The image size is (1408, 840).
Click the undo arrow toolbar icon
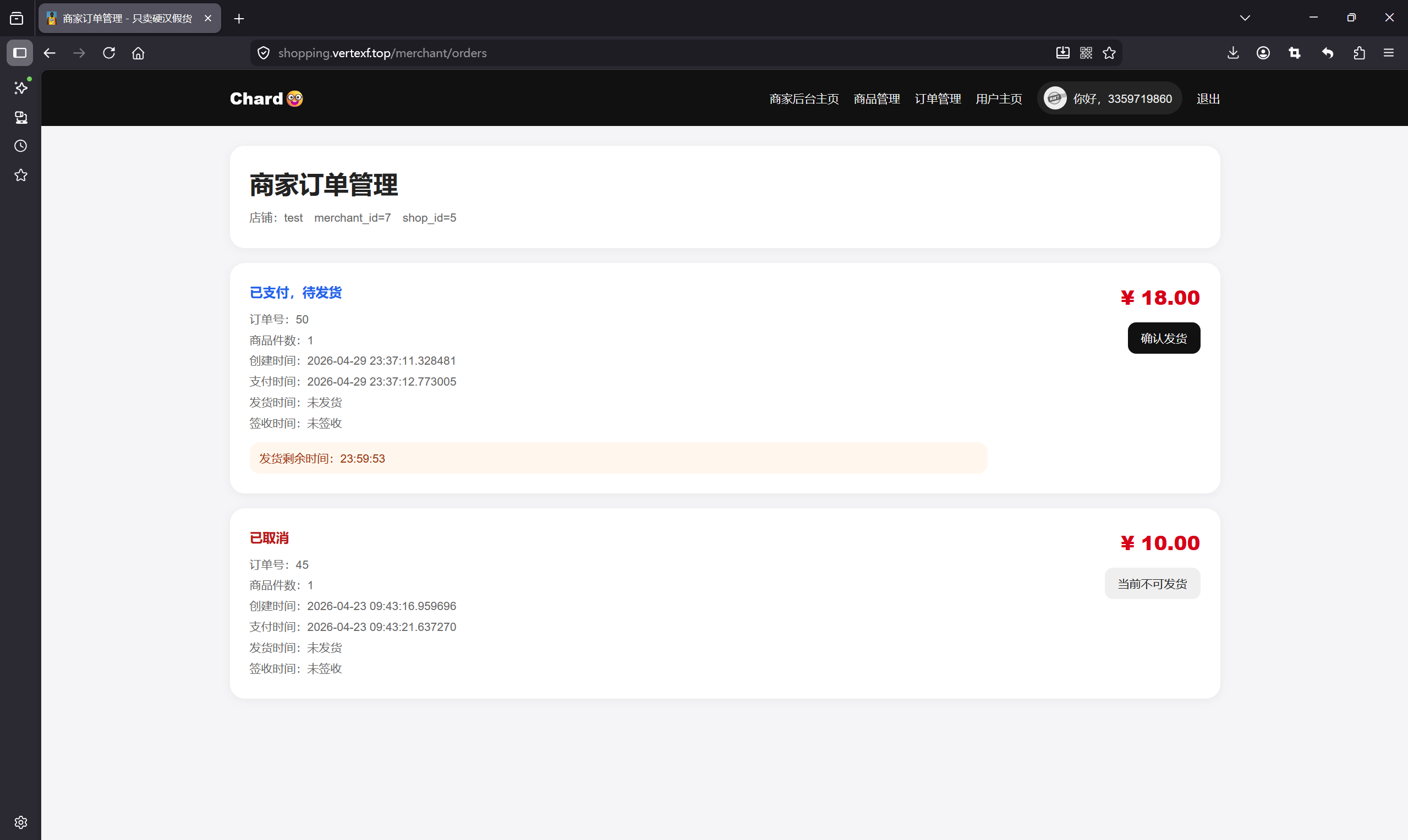coord(1328,53)
